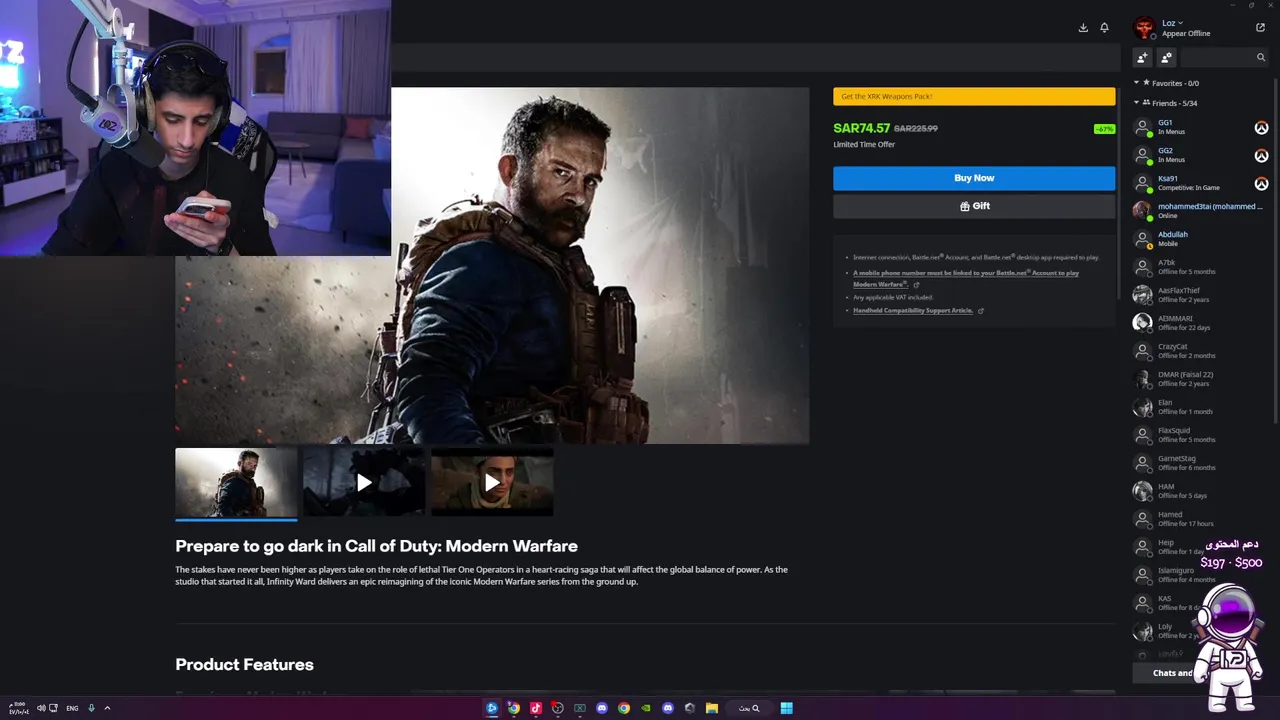Select friend Hamed

(x=1200, y=519)
